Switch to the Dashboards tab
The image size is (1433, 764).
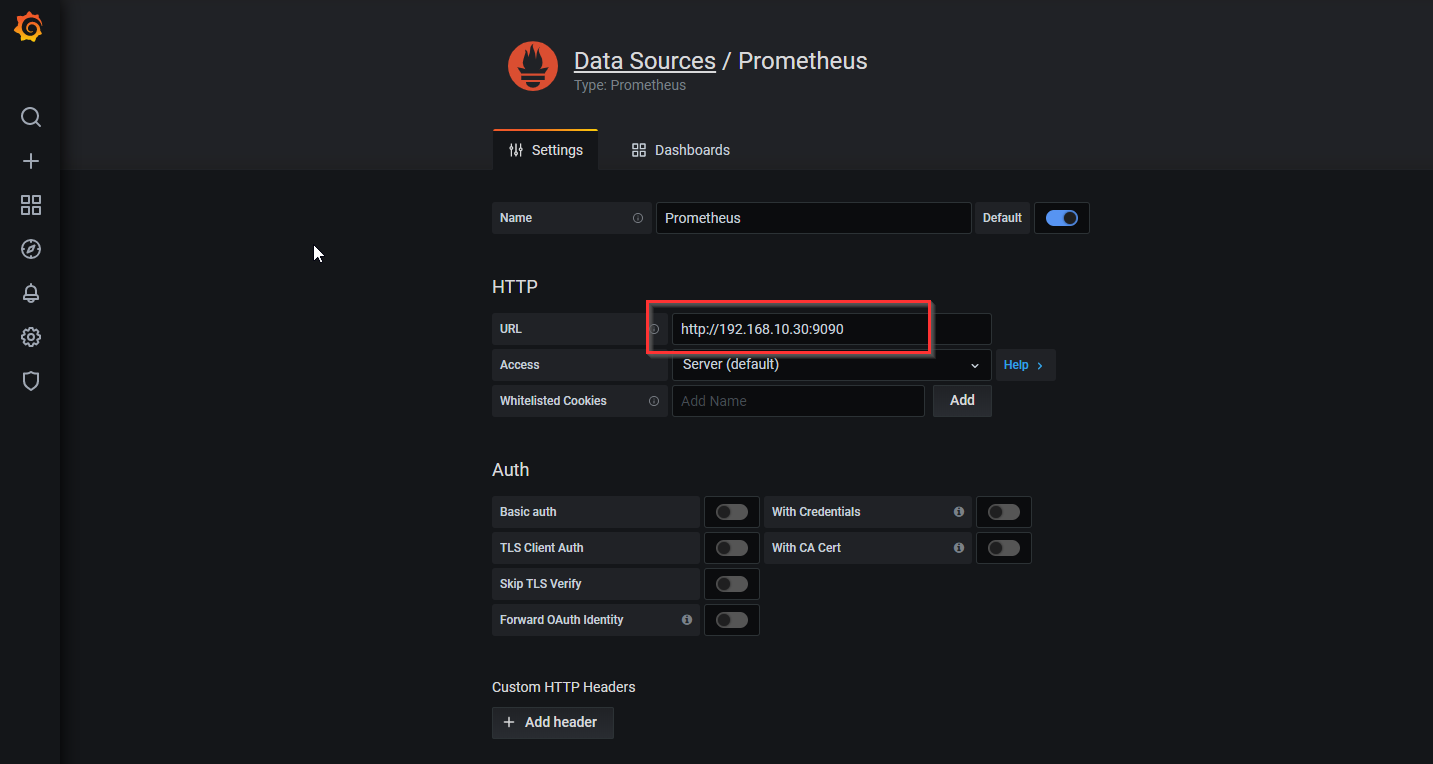point(681,150)
